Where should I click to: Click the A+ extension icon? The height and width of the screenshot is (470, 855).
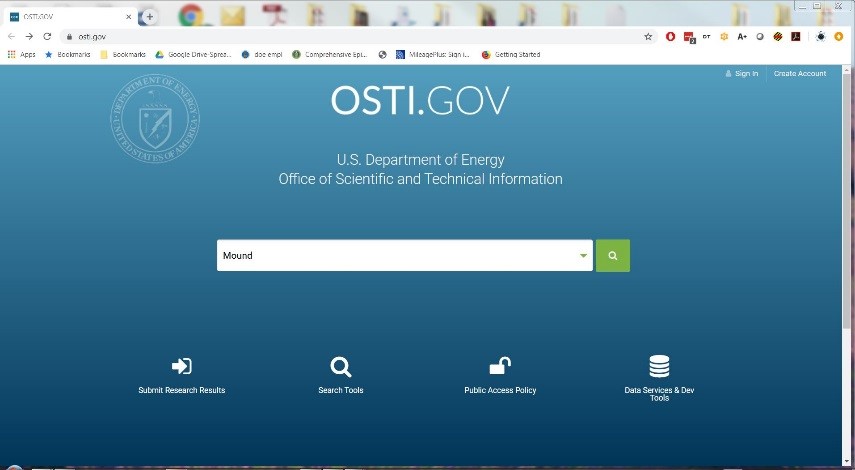click(x=742, y=37)
